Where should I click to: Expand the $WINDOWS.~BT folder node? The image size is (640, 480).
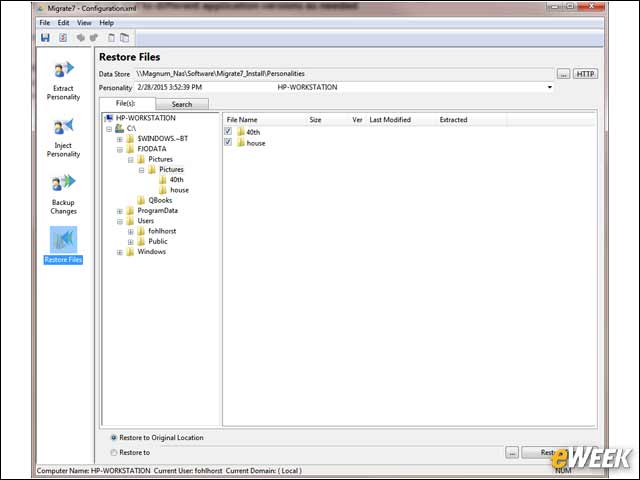click(x=120, y=139)
